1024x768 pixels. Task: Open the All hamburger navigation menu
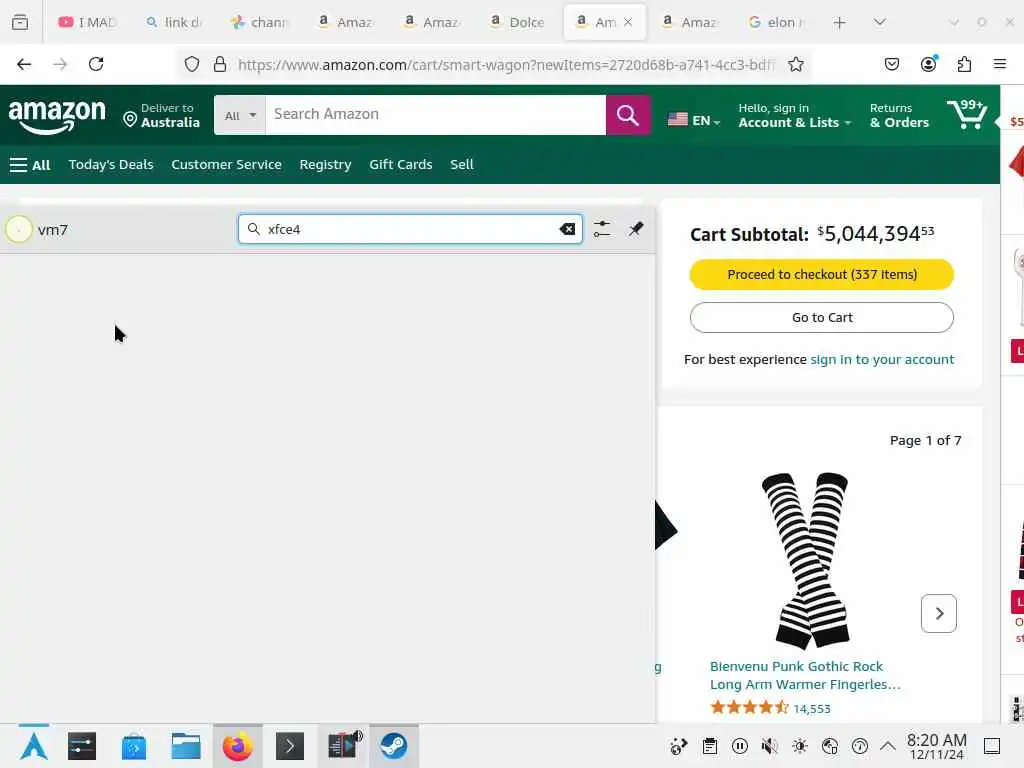(30, 165)
